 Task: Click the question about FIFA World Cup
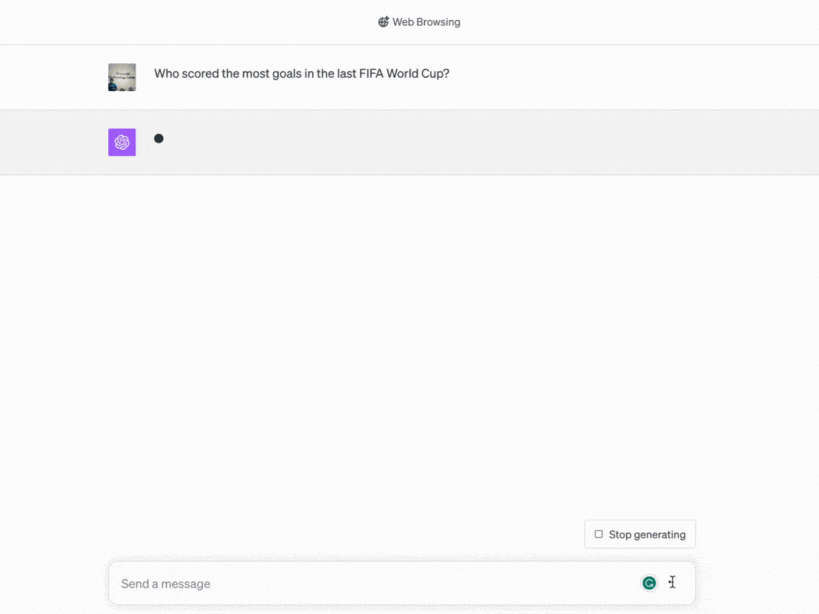click(x=301, y=74)
